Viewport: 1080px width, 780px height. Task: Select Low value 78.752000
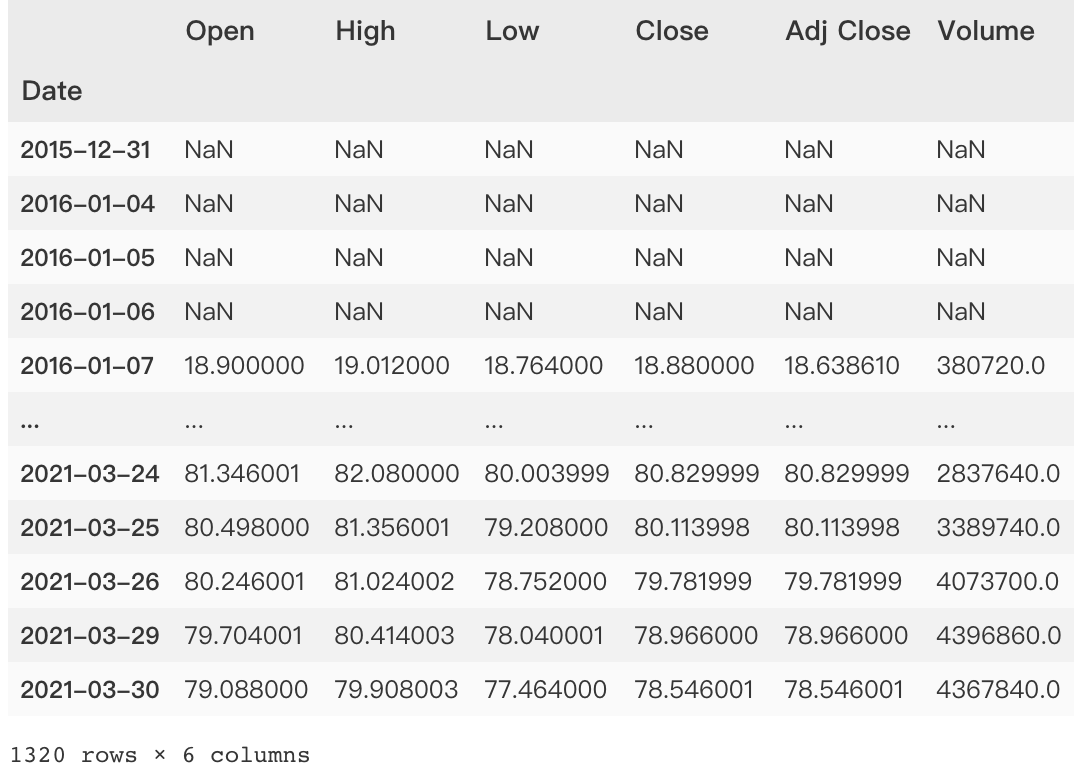[545, 581]
